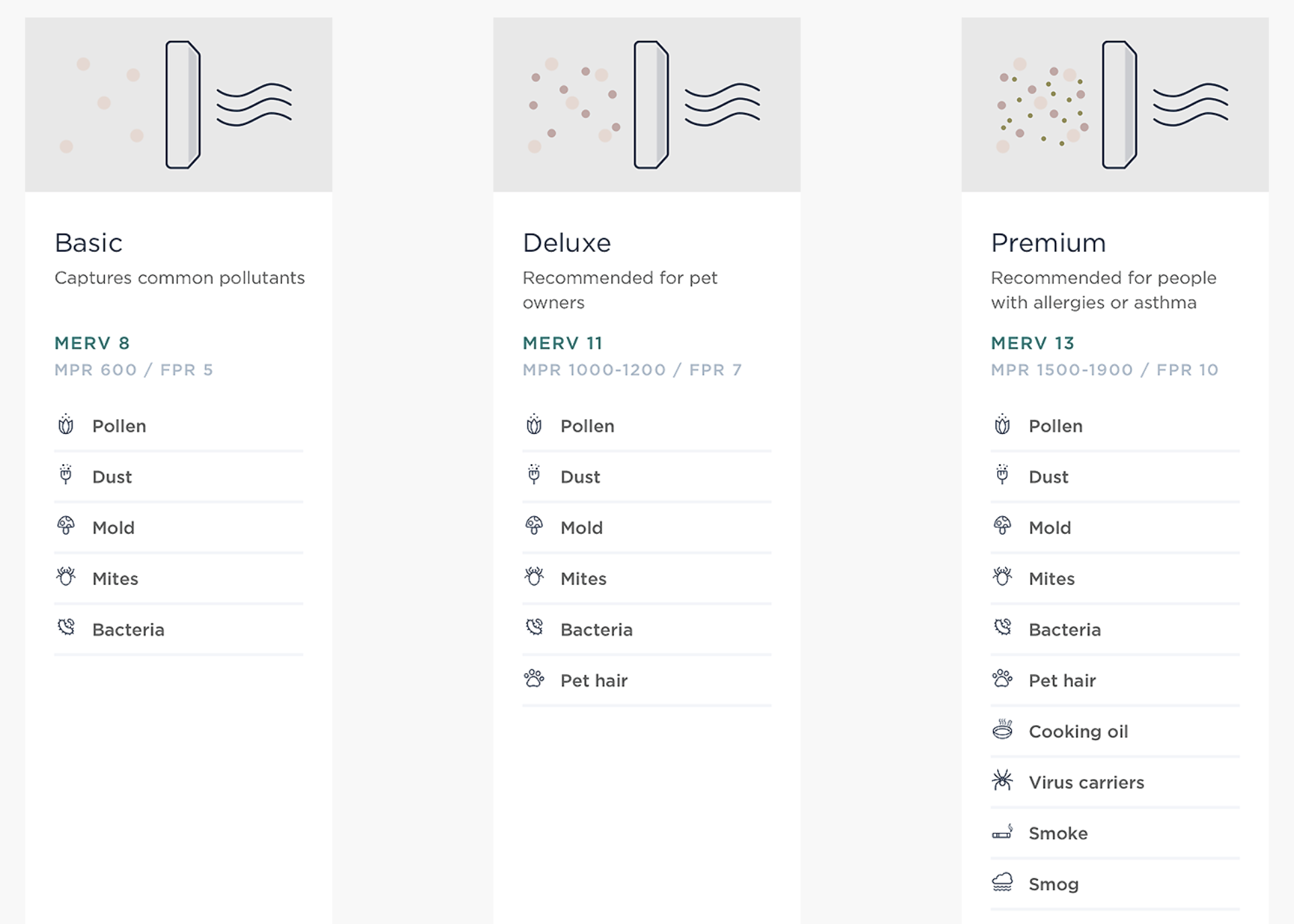Select the Smoke cigarette icon
The height and width of the screenshot is (924, 1294).
[1003, 833]
